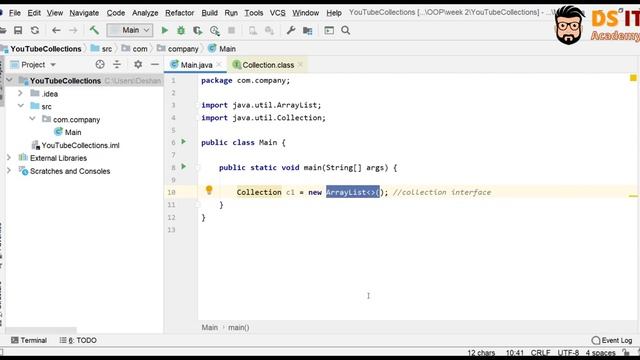Click the CRLF line separator in status bar
The width and height of the screenshot is (640, 360).
540,353
